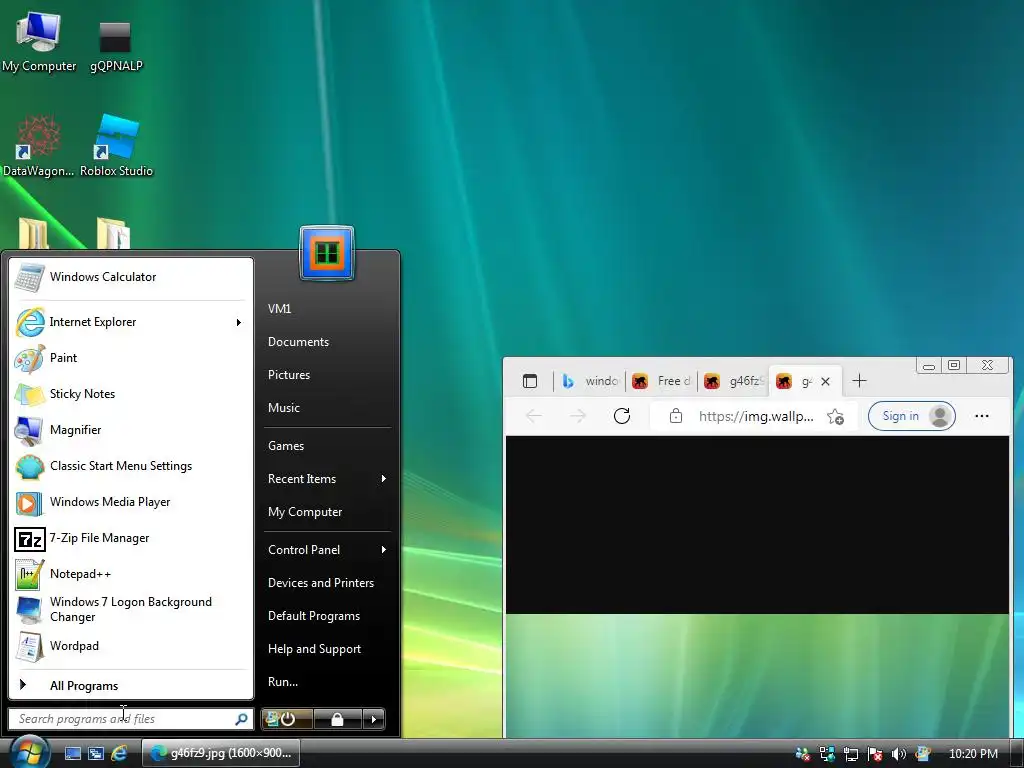Click the power shutdown button

click(x=287, y=719)
